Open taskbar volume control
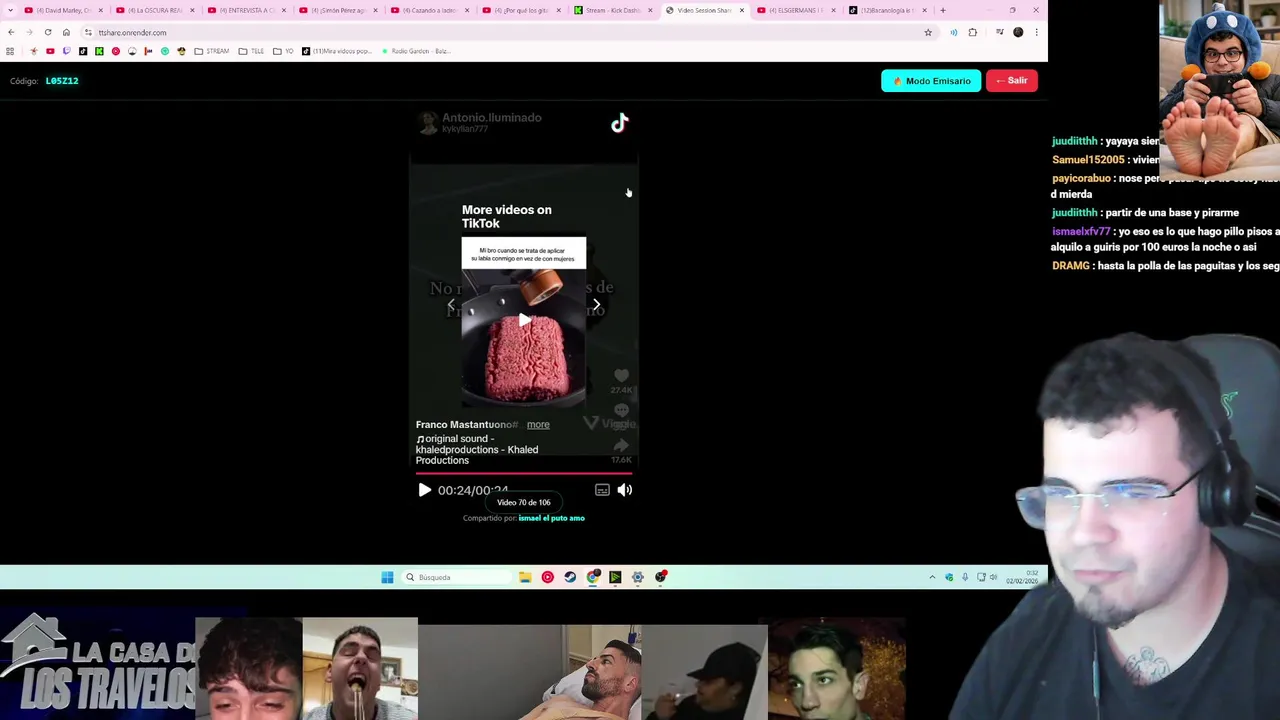1280x720 pixels. [993, 577]
